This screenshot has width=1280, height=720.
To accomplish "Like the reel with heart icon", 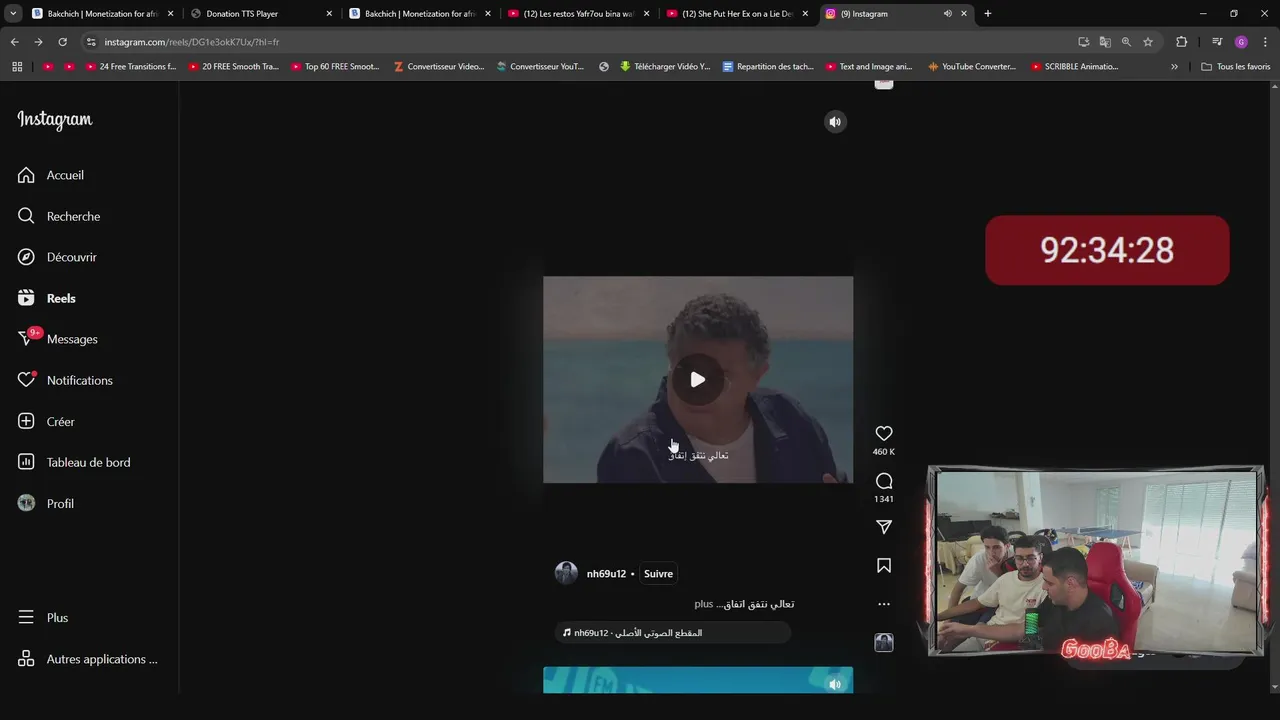I will click(884, 433).
